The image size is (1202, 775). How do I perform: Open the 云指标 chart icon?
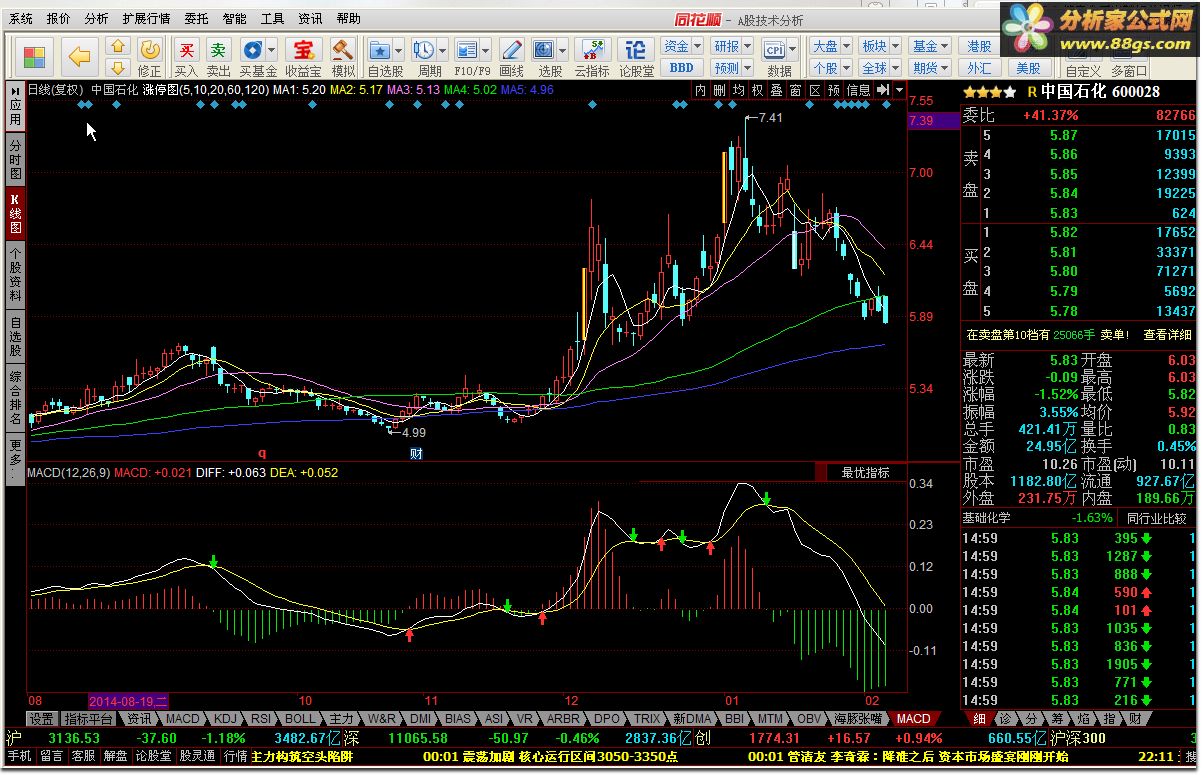click(x=592, y=57)
